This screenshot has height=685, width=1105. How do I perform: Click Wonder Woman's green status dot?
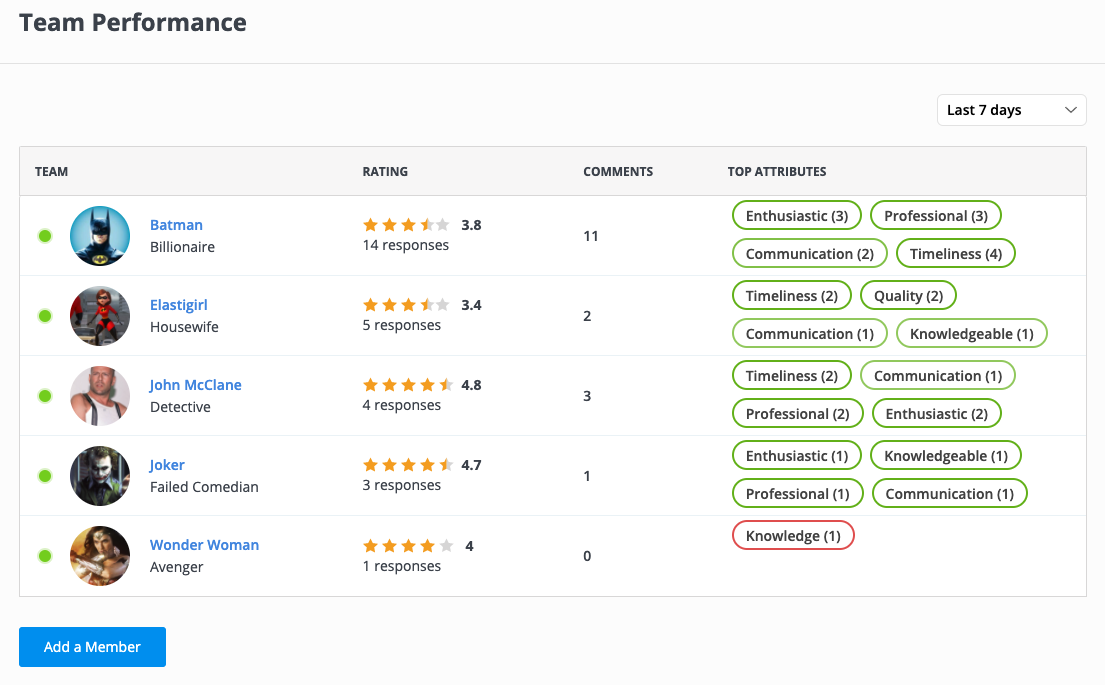[45, 556]
